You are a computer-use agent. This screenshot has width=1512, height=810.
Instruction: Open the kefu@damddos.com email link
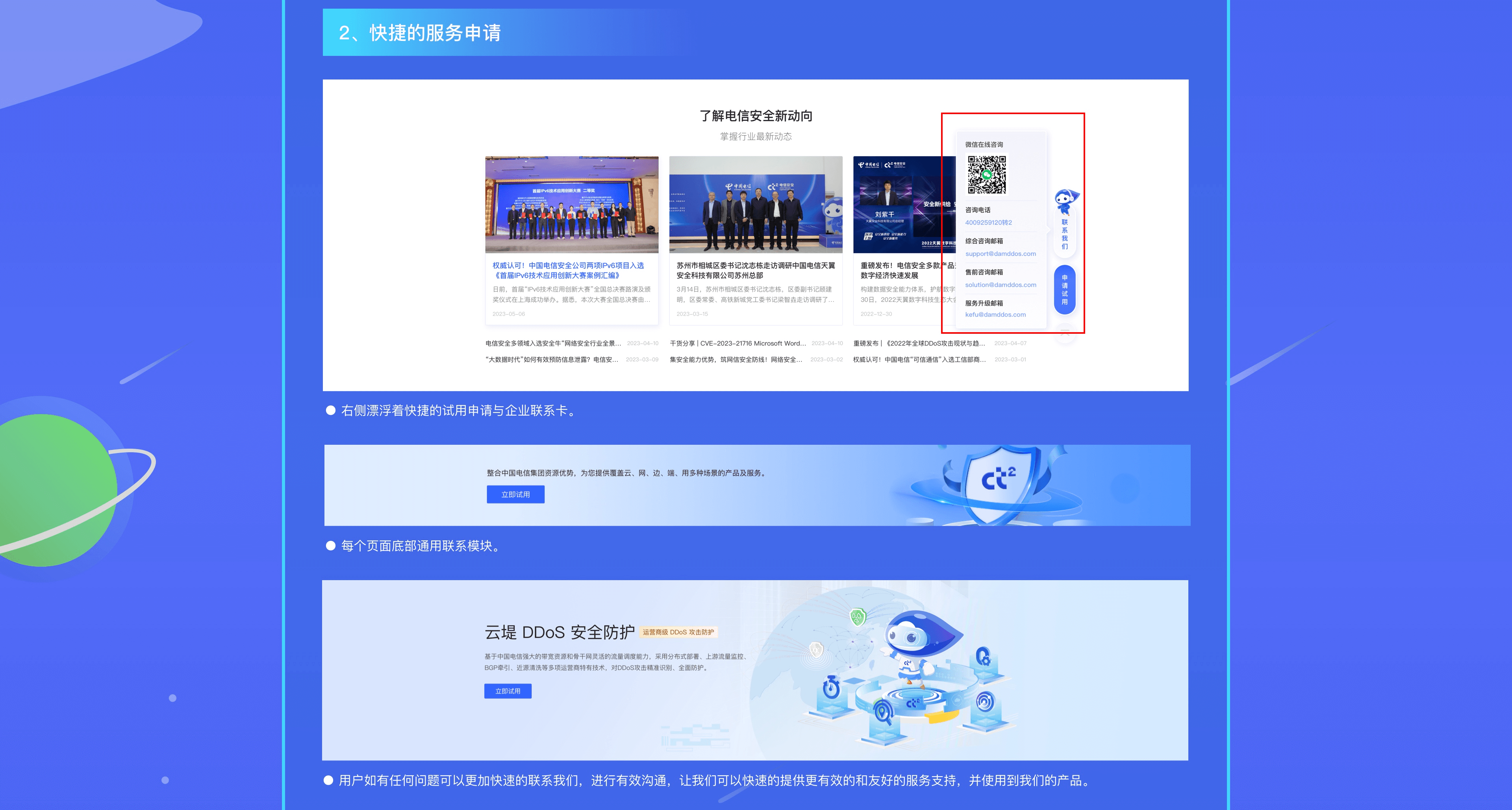[995, 314]
